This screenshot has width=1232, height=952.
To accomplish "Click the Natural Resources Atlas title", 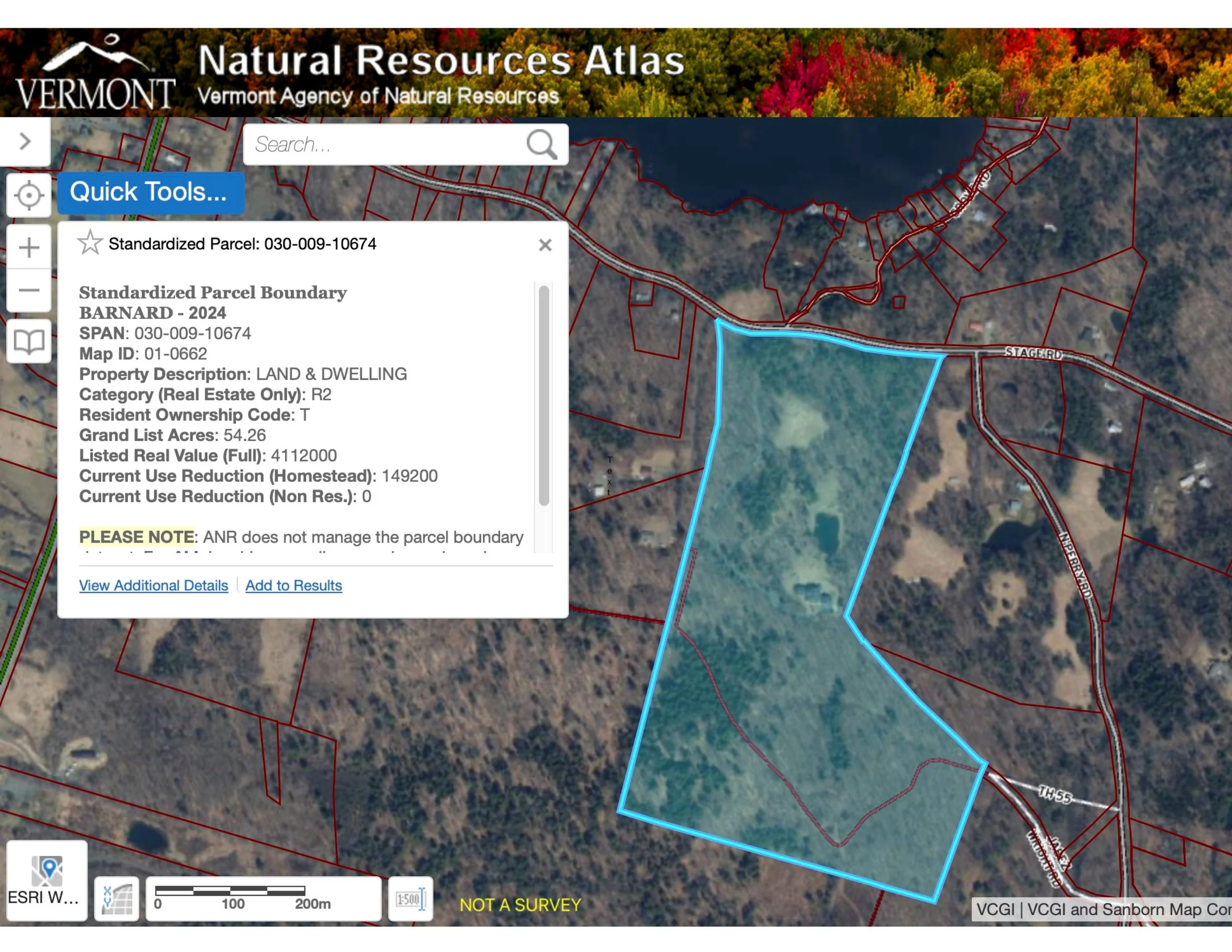I will tap(441, 60).
